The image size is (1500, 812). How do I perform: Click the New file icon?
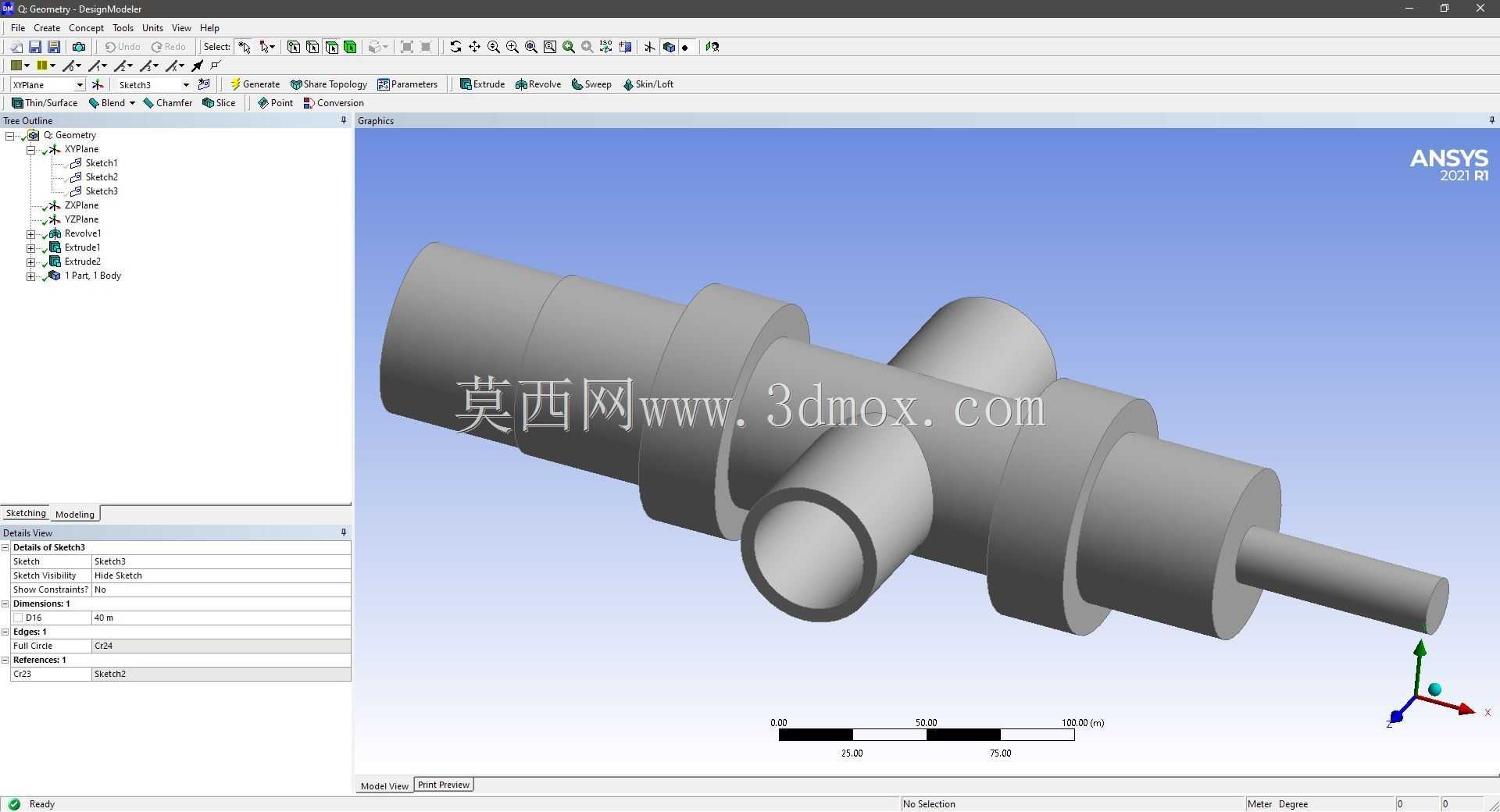[16, 47]
